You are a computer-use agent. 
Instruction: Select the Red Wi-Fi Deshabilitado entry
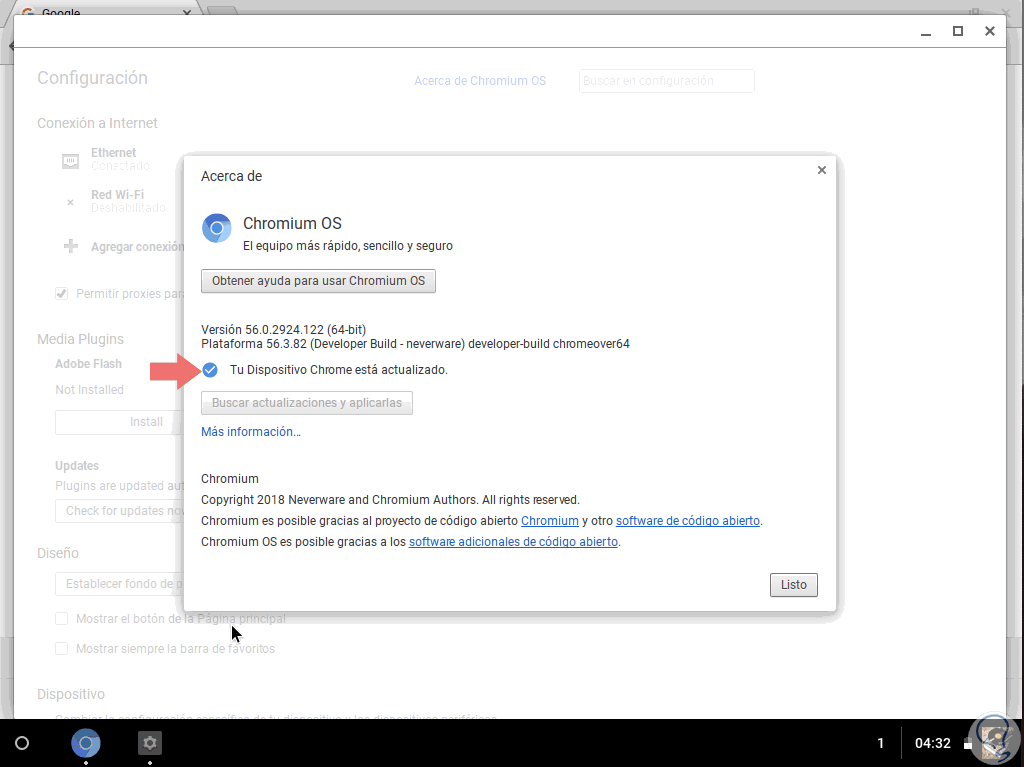click(x=128, y=201)
